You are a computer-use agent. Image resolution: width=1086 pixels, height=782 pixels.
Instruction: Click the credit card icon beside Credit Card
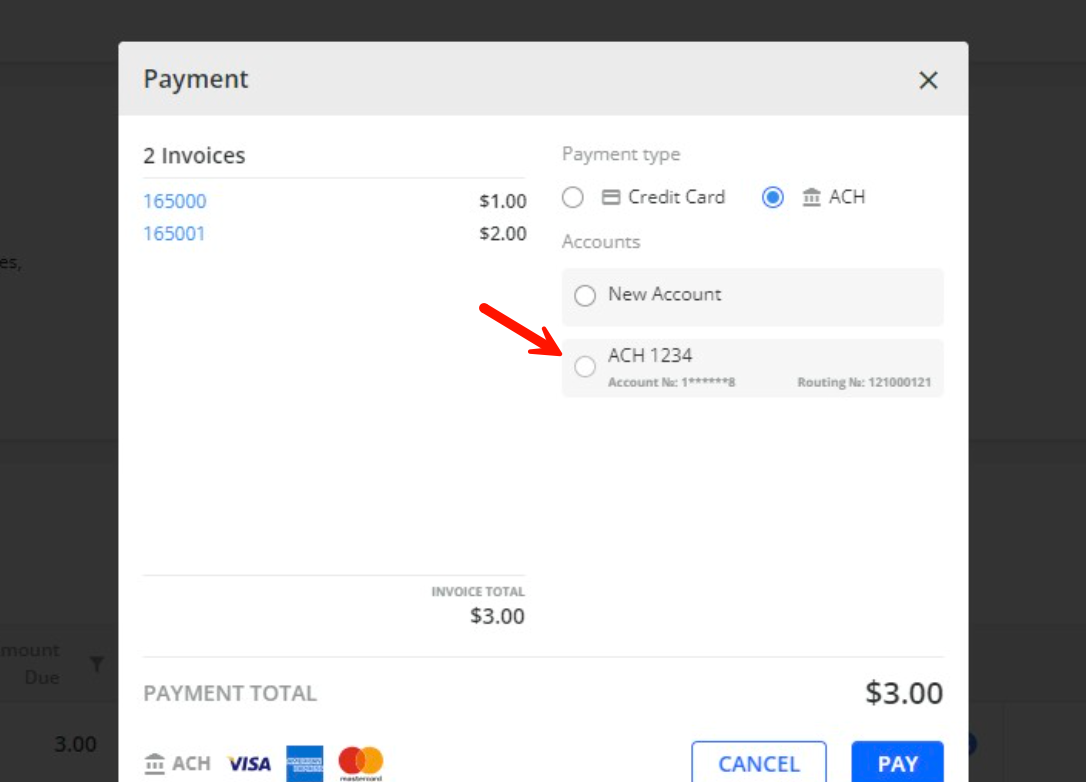[x=611, y=197]
